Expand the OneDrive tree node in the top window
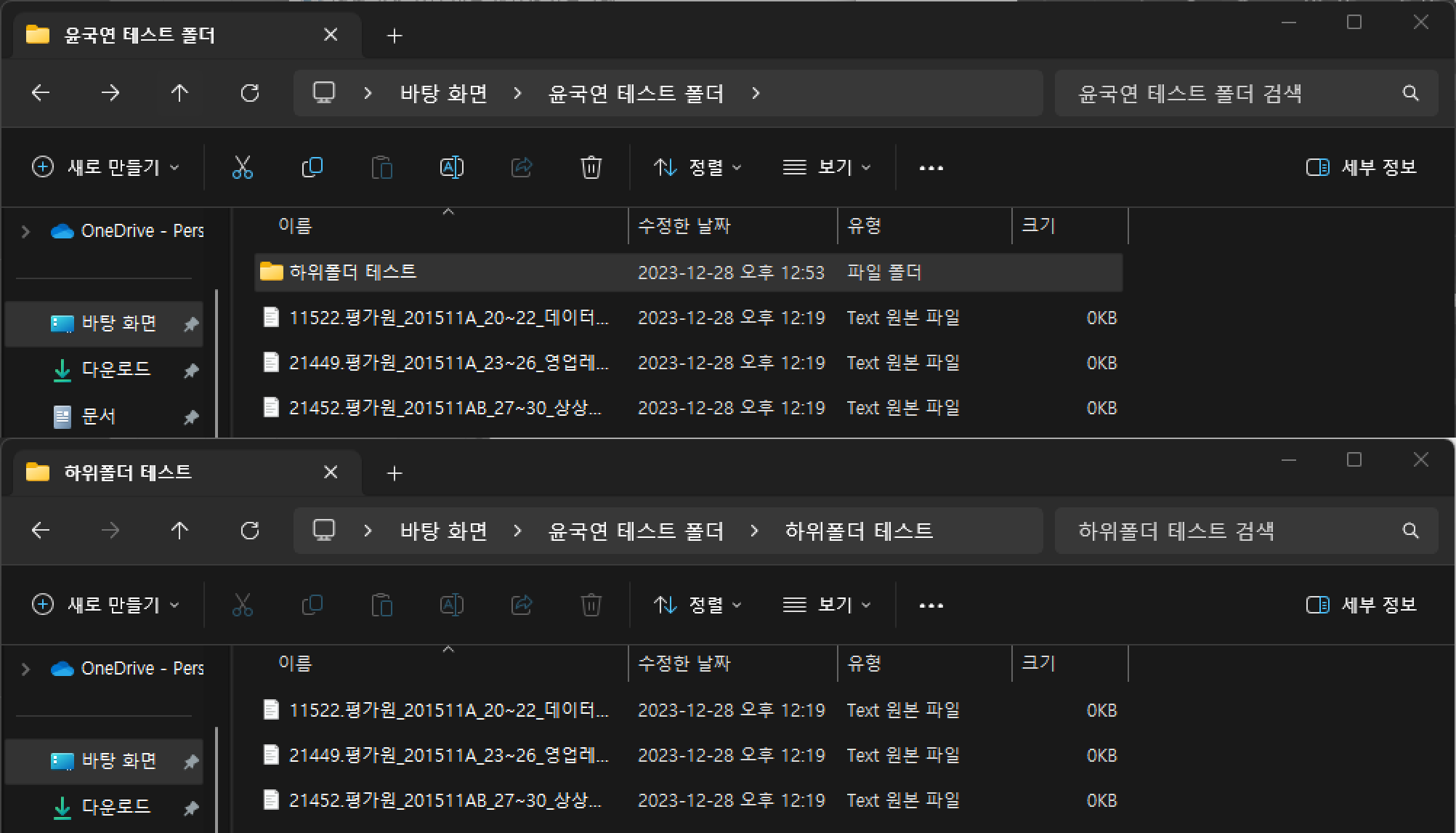 pos(25,231)
